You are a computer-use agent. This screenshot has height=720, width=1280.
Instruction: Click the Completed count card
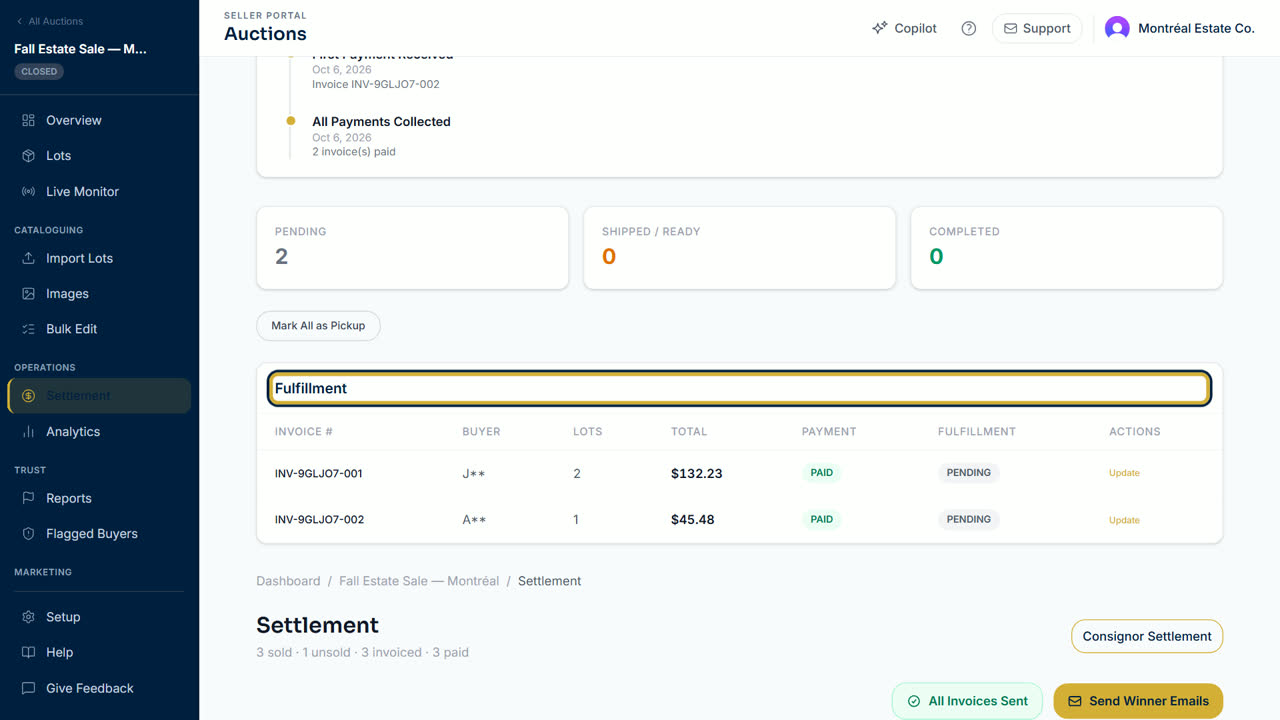tap(1066, 248)
